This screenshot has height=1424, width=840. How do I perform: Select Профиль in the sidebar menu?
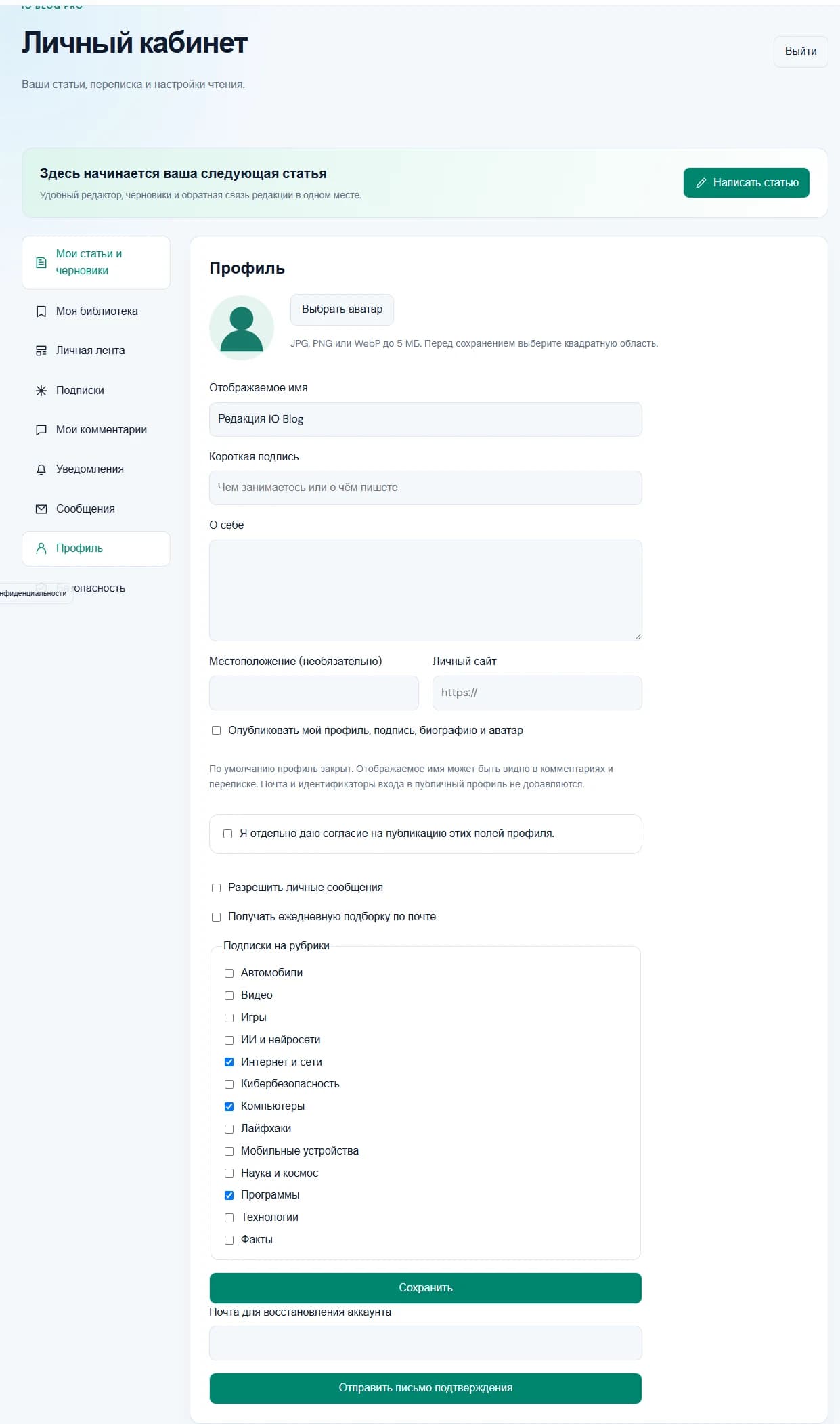pyautogui.click(x=96, y=548)
